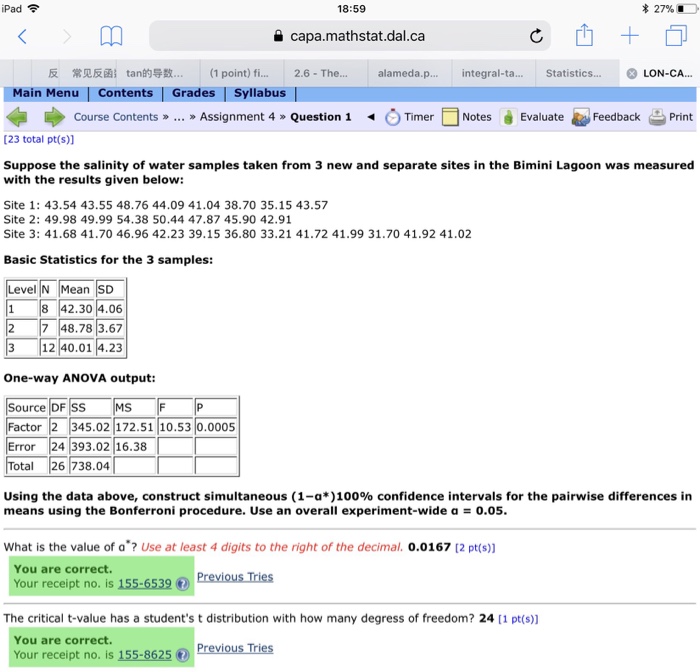The height and width of the screenshot is (672, 700).
Task: Click the P value 0.0005 cell
Action: tap(216, 427)
